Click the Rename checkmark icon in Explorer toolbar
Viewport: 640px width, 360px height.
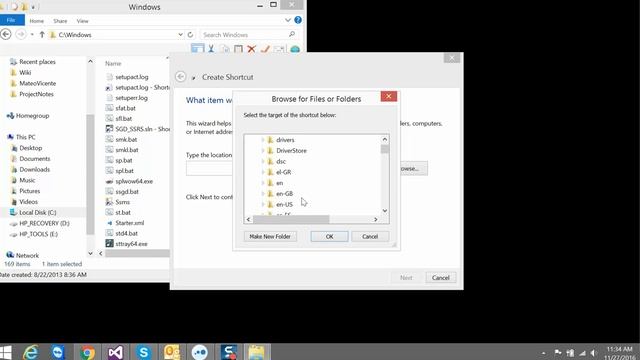[x=265, y=49]
